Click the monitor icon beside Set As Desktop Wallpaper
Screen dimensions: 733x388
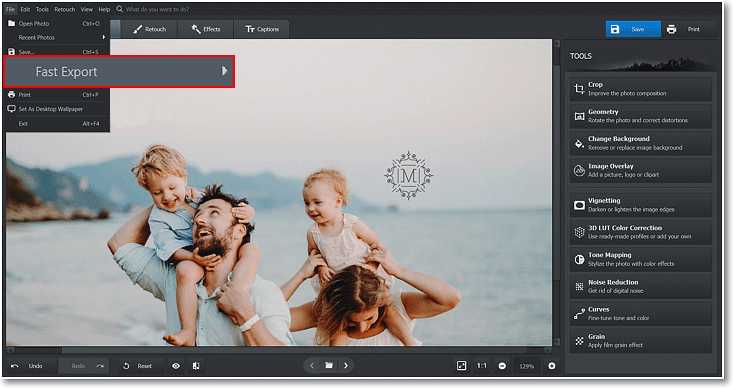12,109
